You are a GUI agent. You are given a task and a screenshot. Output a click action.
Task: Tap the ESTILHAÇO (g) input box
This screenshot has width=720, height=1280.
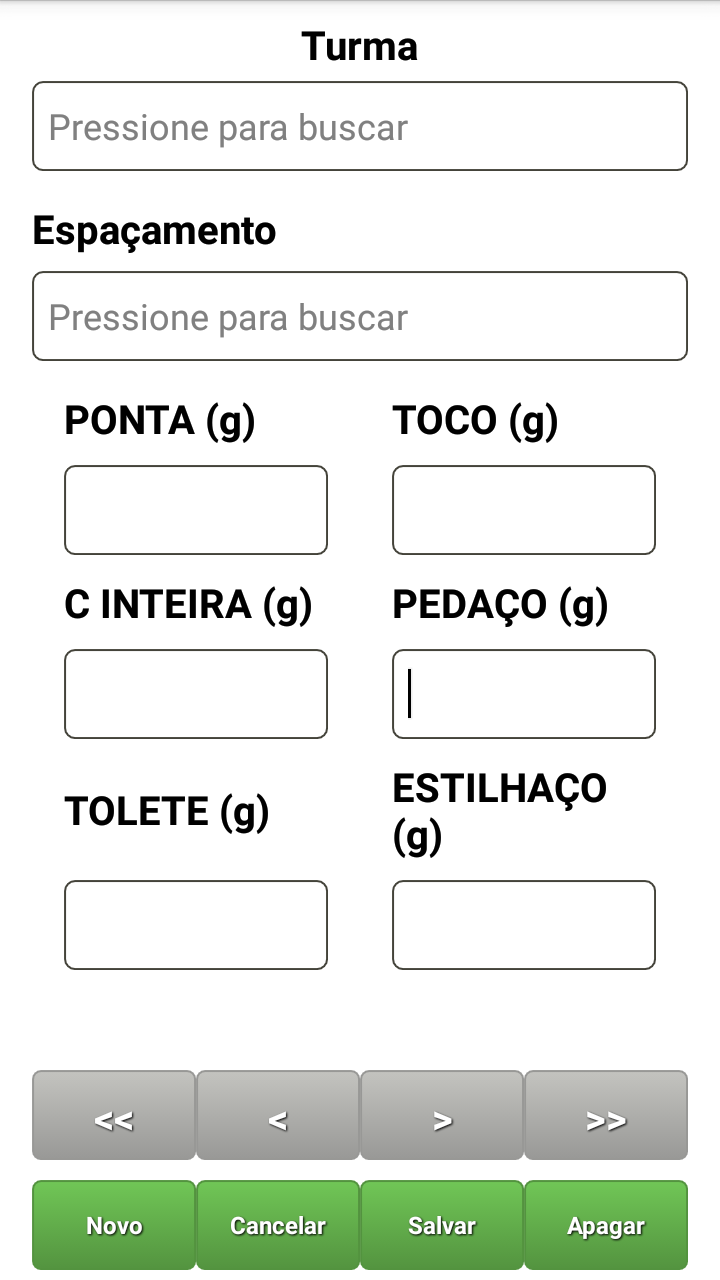click(524, 925)
